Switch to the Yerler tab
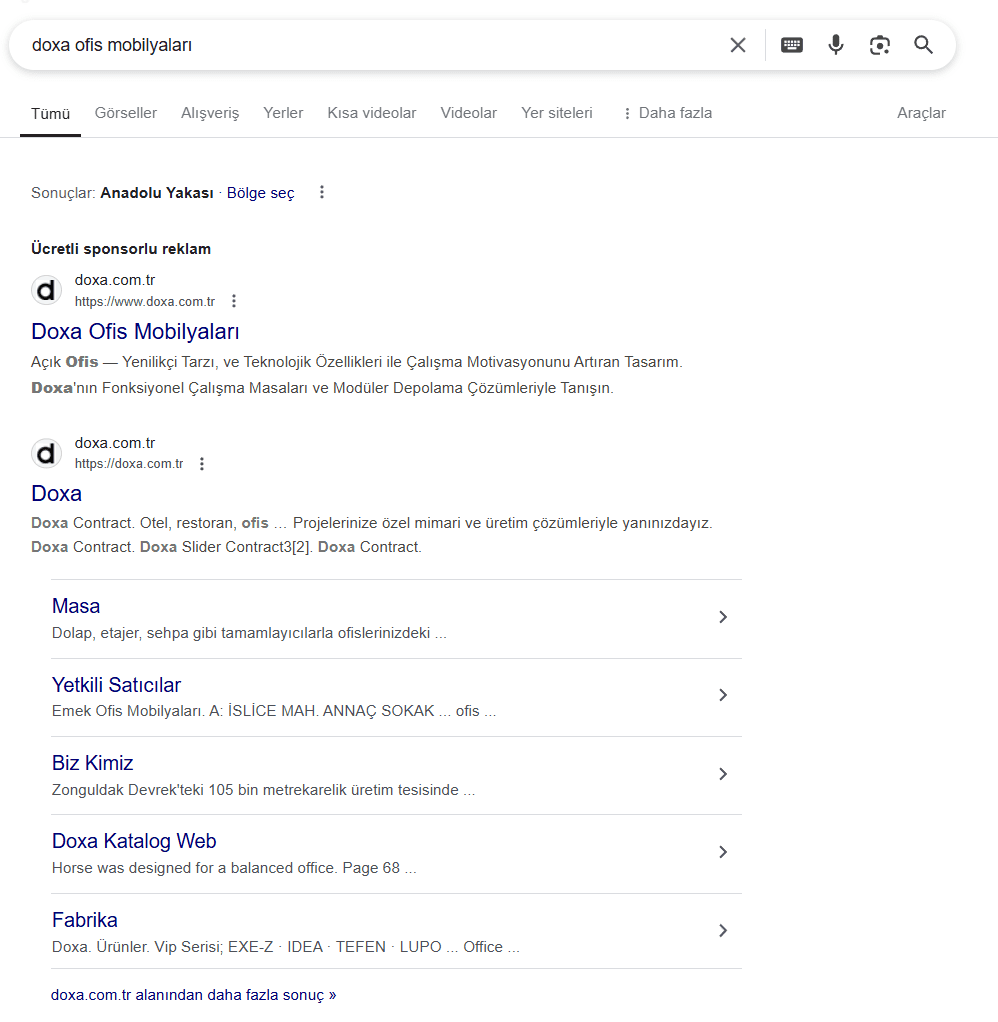This screenshot has height=1022, width=998. tap(283, 113)
